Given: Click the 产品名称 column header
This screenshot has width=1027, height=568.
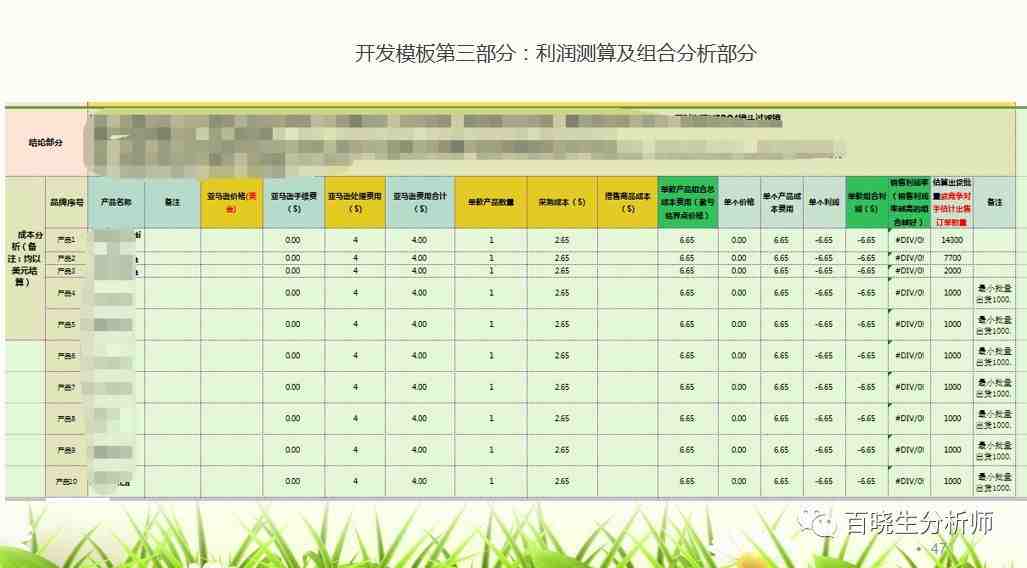Looking at the screenshot, I should pos(116,202).
